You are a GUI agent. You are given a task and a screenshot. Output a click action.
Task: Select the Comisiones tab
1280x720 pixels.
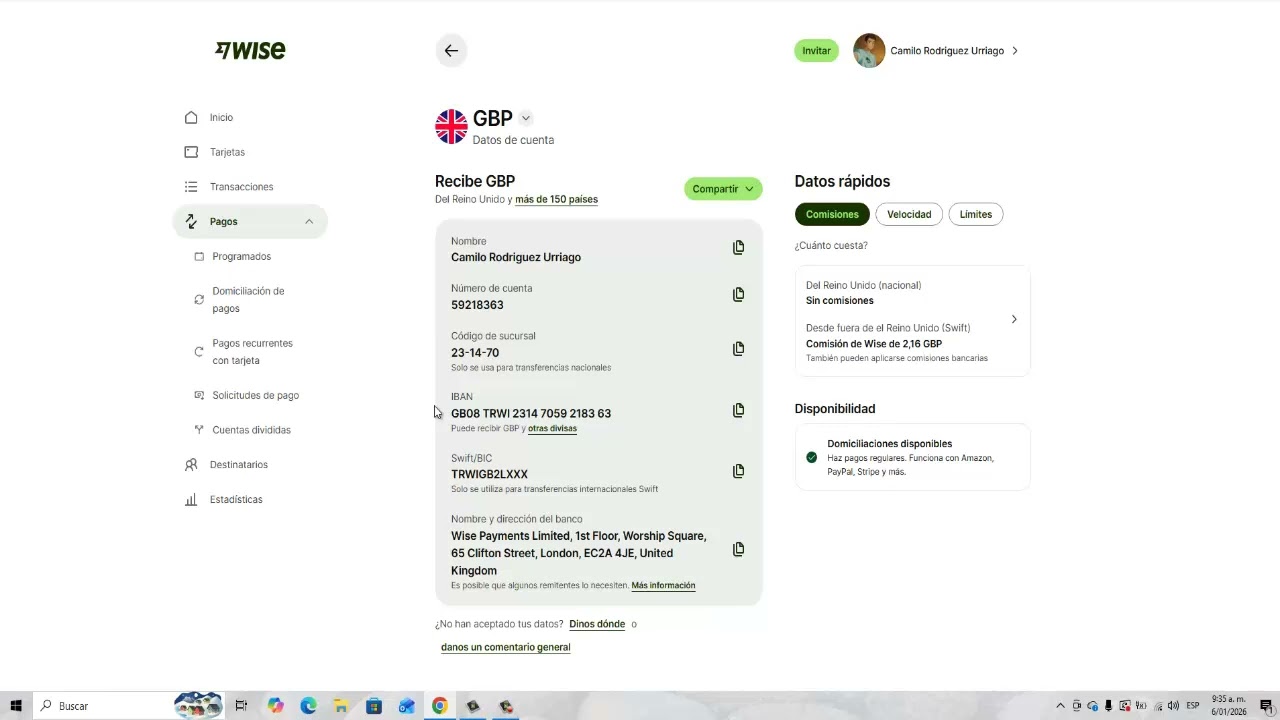click(832, 215)
